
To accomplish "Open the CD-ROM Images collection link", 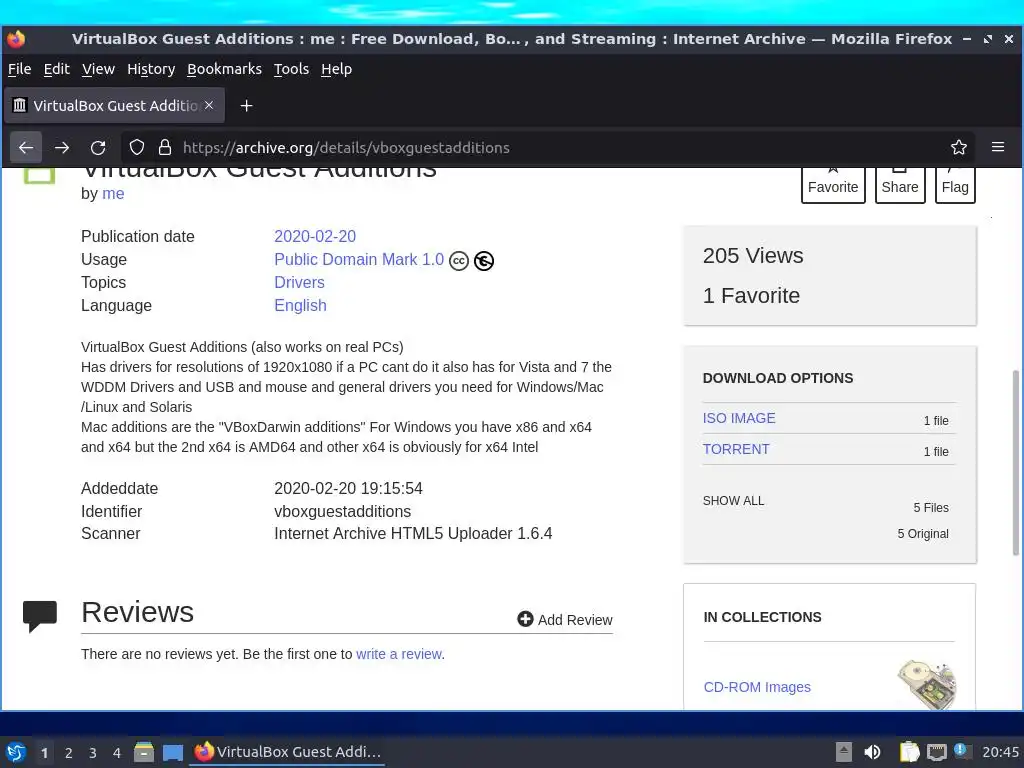I will pyautogui.click(x=757, y=687).
